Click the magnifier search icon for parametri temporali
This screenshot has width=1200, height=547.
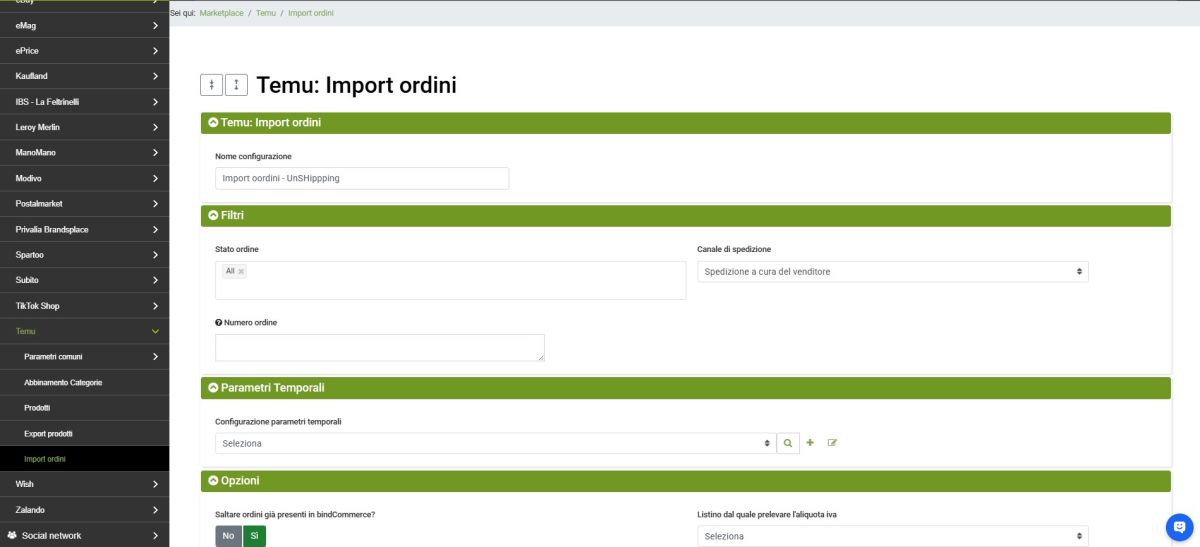pyautogui.click(x=788, y=443)
